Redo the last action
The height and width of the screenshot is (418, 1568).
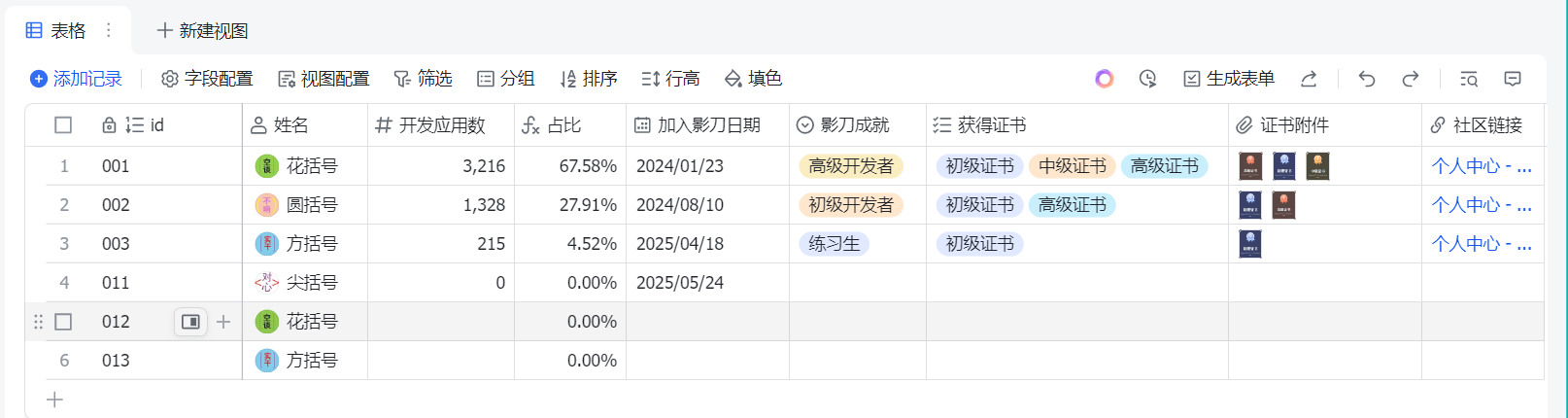[1411, 79]
